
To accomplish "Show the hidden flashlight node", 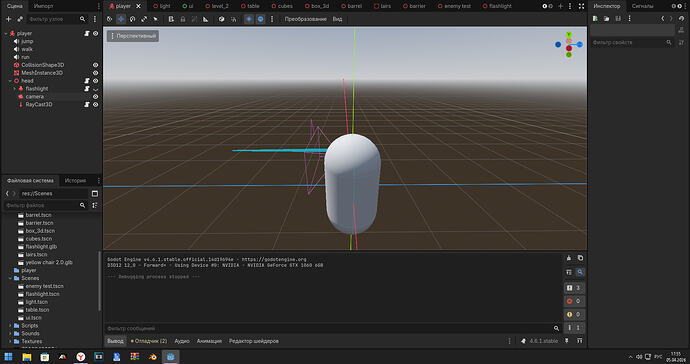I will tap(95, 89).
